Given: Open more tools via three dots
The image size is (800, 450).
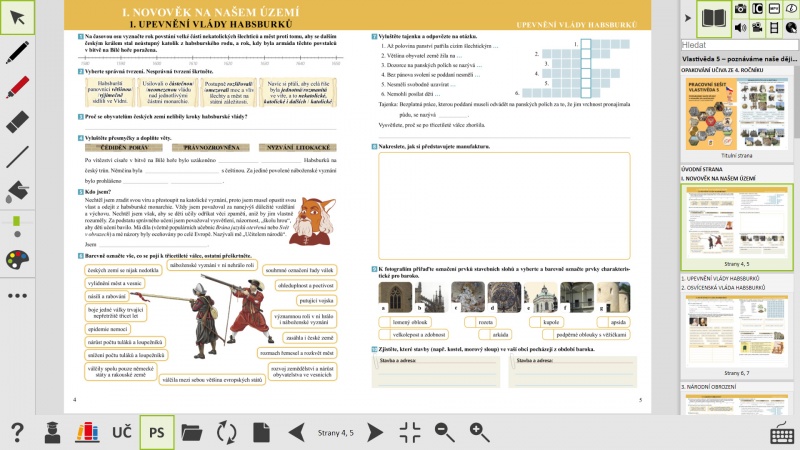Looking at the screenshot, I should click(x=17, y=295).
